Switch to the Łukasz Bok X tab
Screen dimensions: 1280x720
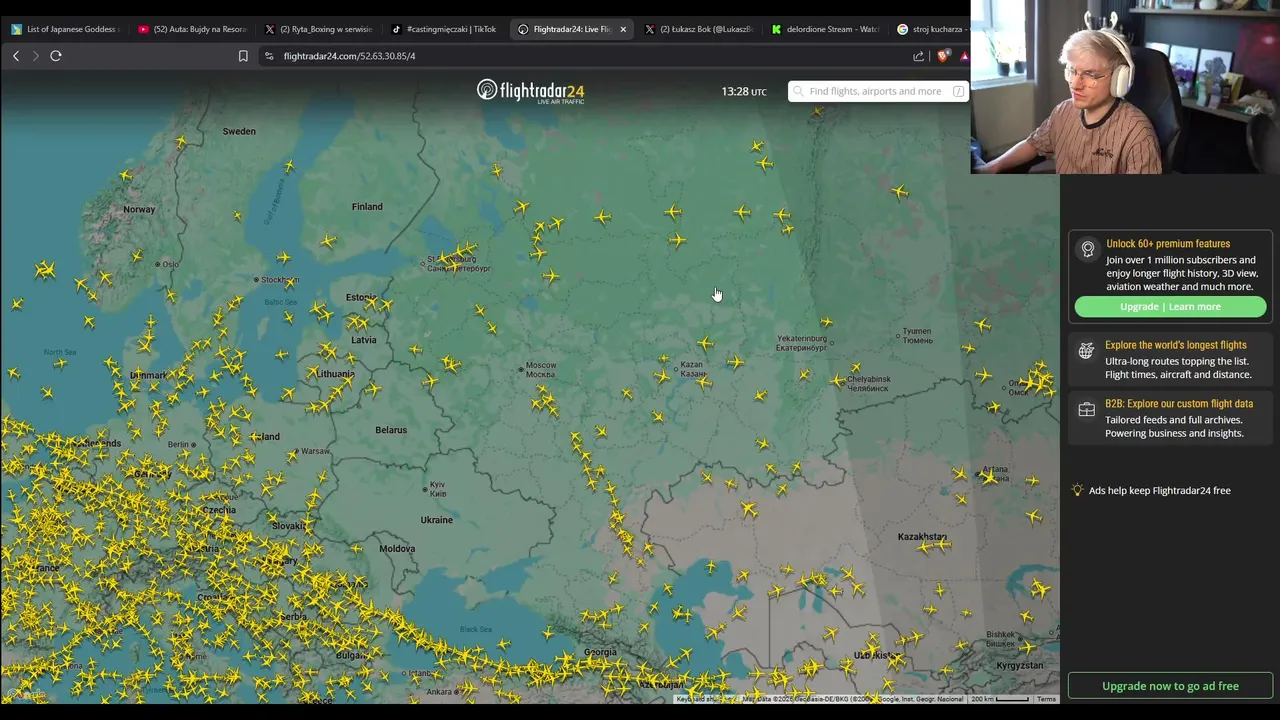(698, 29)
